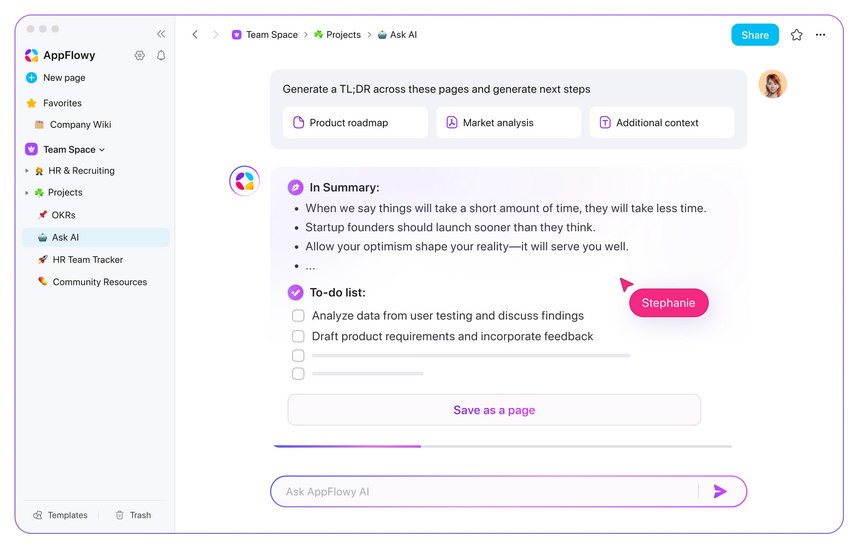865x545 pixels.
Task: Send message with the arrow icon
Action: point(720,491)
